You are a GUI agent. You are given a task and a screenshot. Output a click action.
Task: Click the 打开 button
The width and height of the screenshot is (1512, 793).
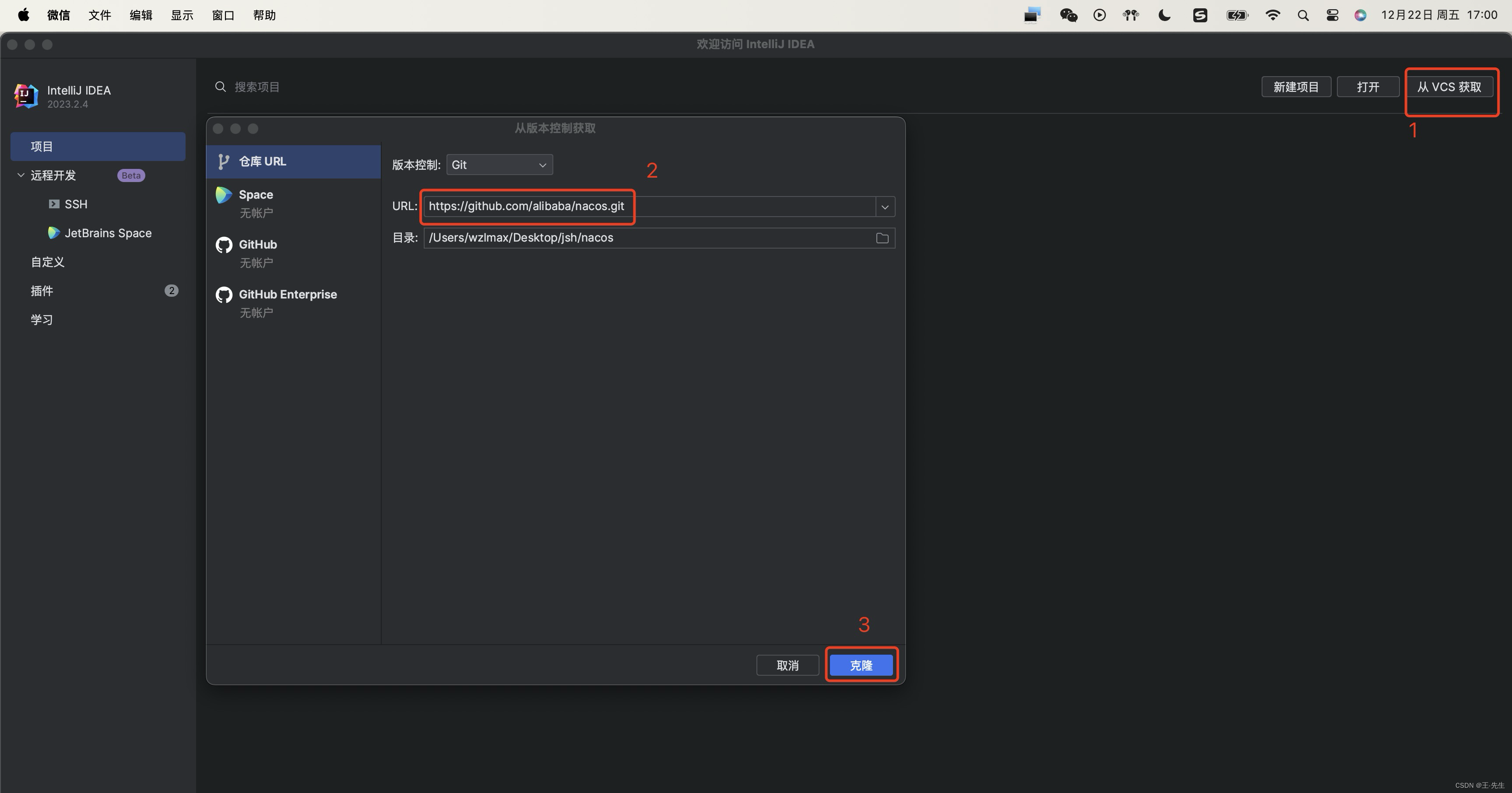point(1368,87)
